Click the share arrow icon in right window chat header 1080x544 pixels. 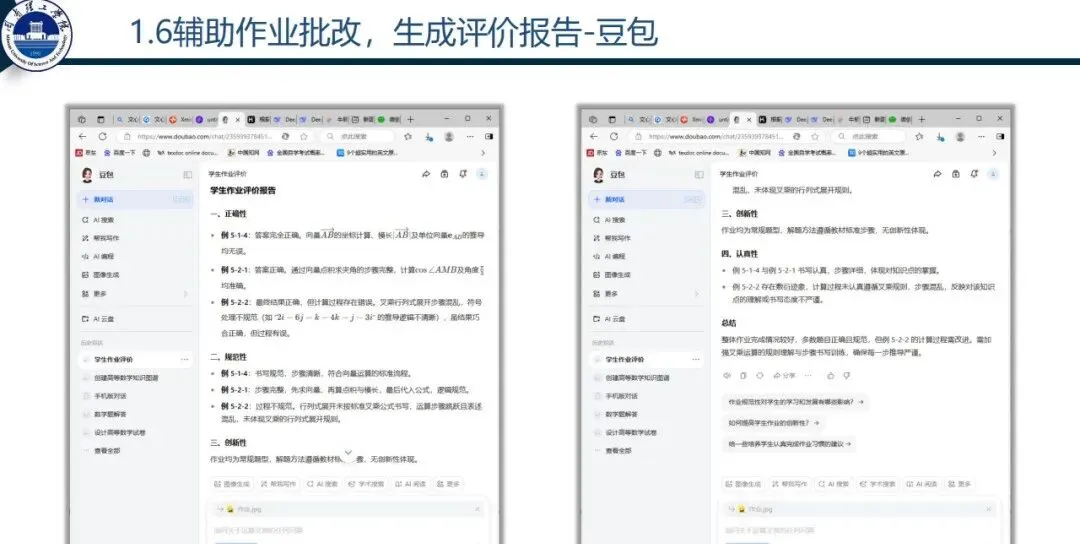[x=937, y=174]
